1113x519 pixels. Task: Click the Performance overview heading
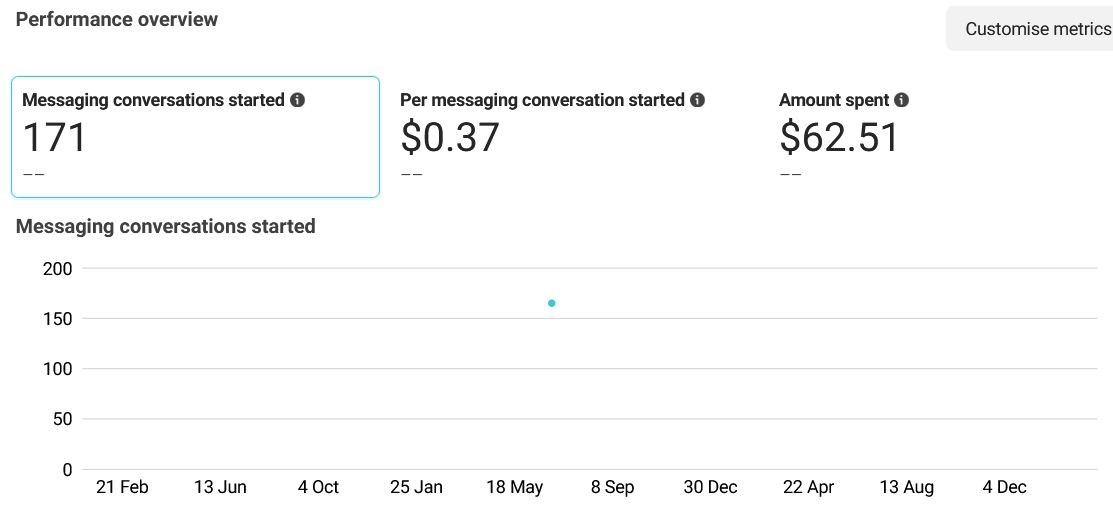point(117,19)
